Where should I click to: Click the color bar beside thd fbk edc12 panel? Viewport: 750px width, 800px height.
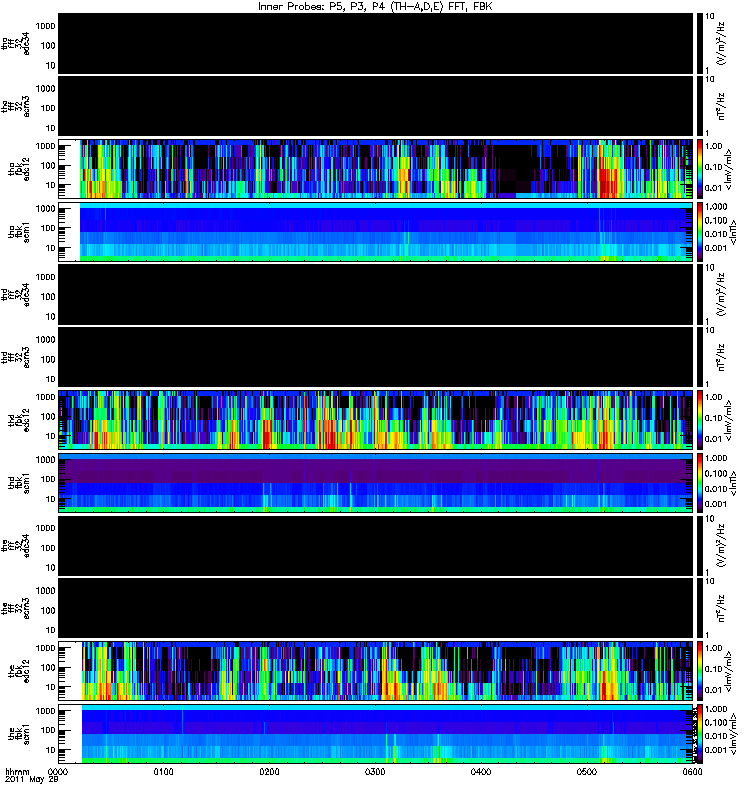[x=699, y=420]
